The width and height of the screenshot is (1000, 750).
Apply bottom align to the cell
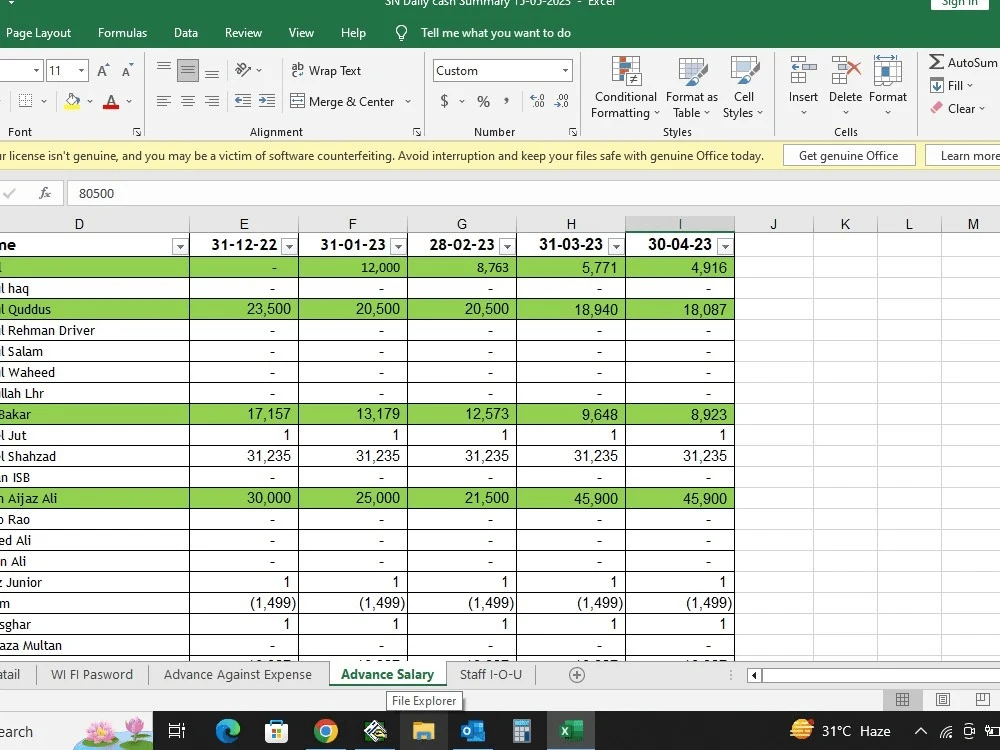click(212, 70)
